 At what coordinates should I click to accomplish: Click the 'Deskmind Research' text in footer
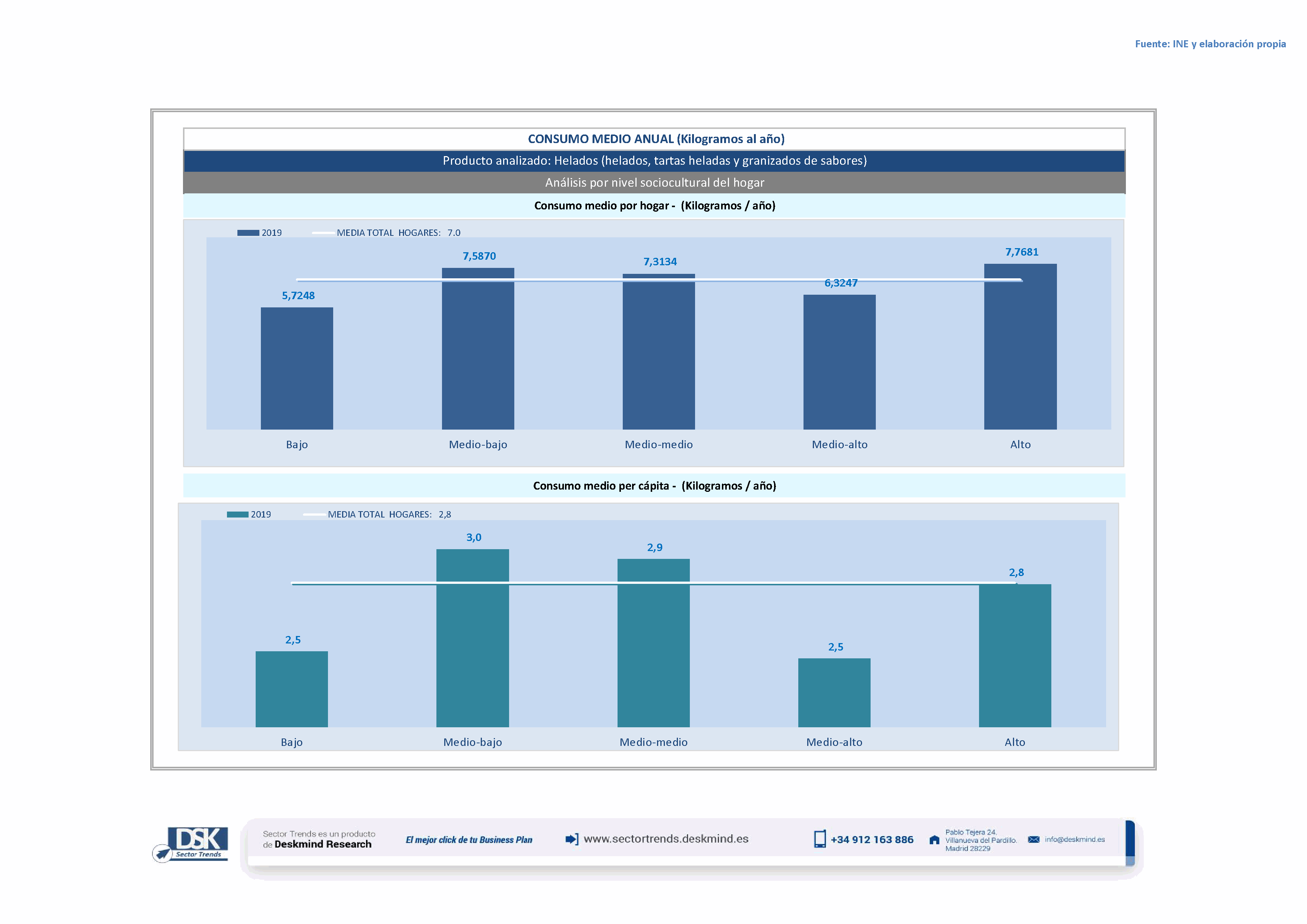(323, 844)
